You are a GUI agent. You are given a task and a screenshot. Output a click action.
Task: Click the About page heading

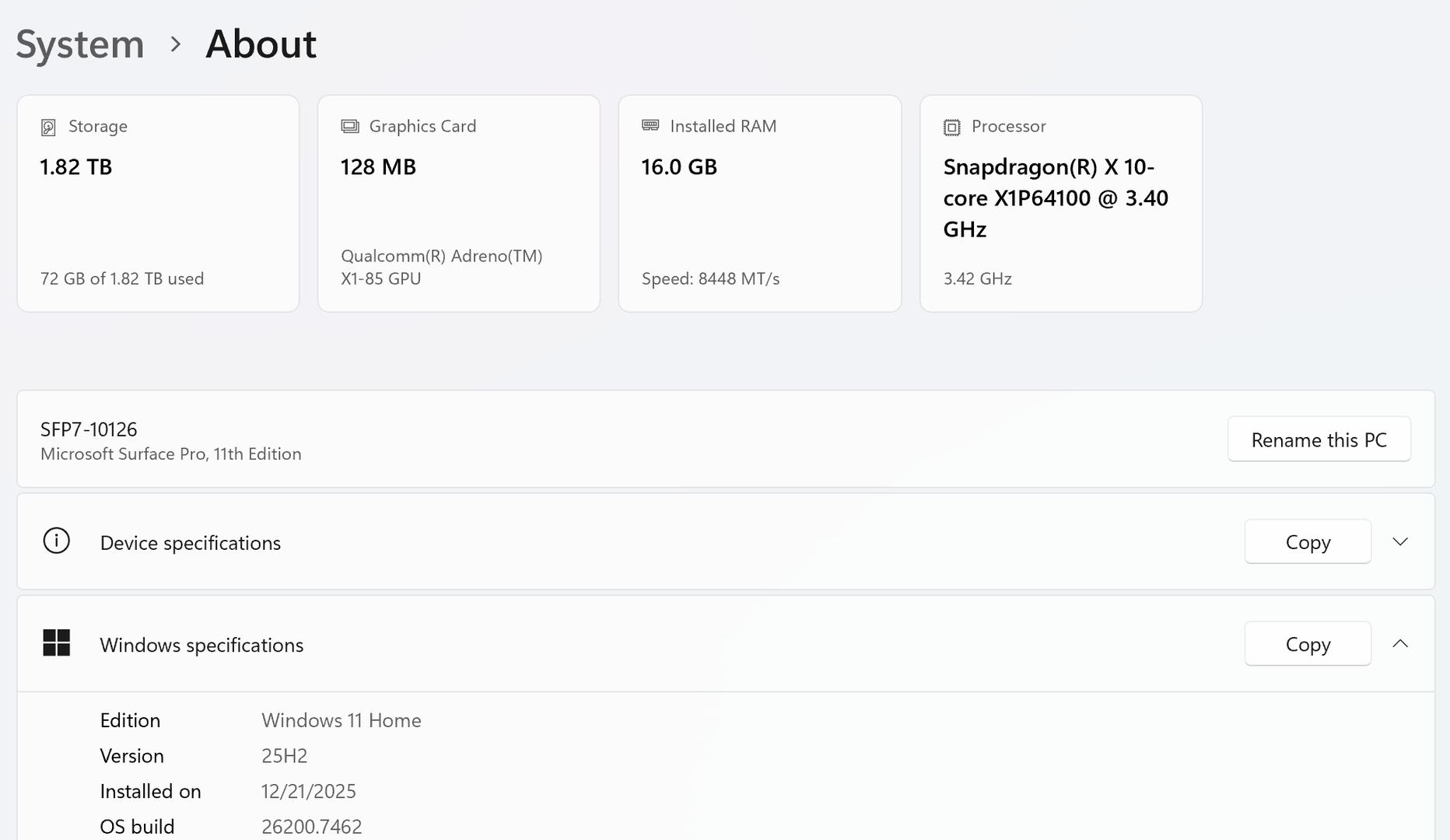[261, 44]
